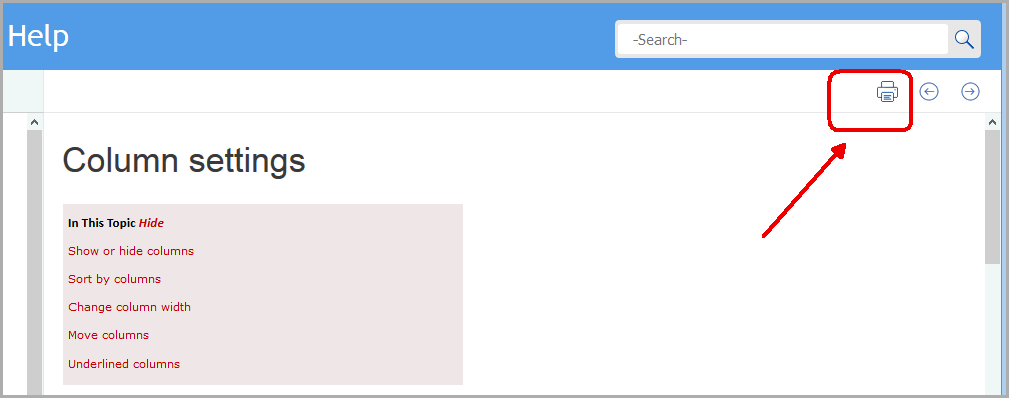Click the right vertical scrollbar thumb
Screen dimensions: 1009x398
click(992, 196)
